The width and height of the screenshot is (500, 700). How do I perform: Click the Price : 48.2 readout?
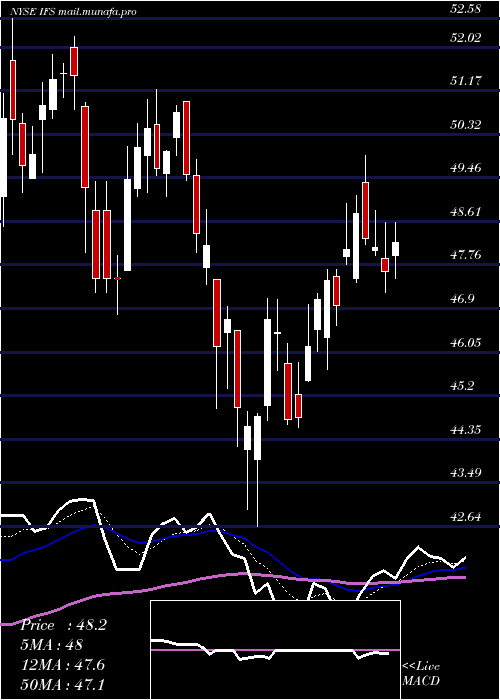(x=63, y=625)
